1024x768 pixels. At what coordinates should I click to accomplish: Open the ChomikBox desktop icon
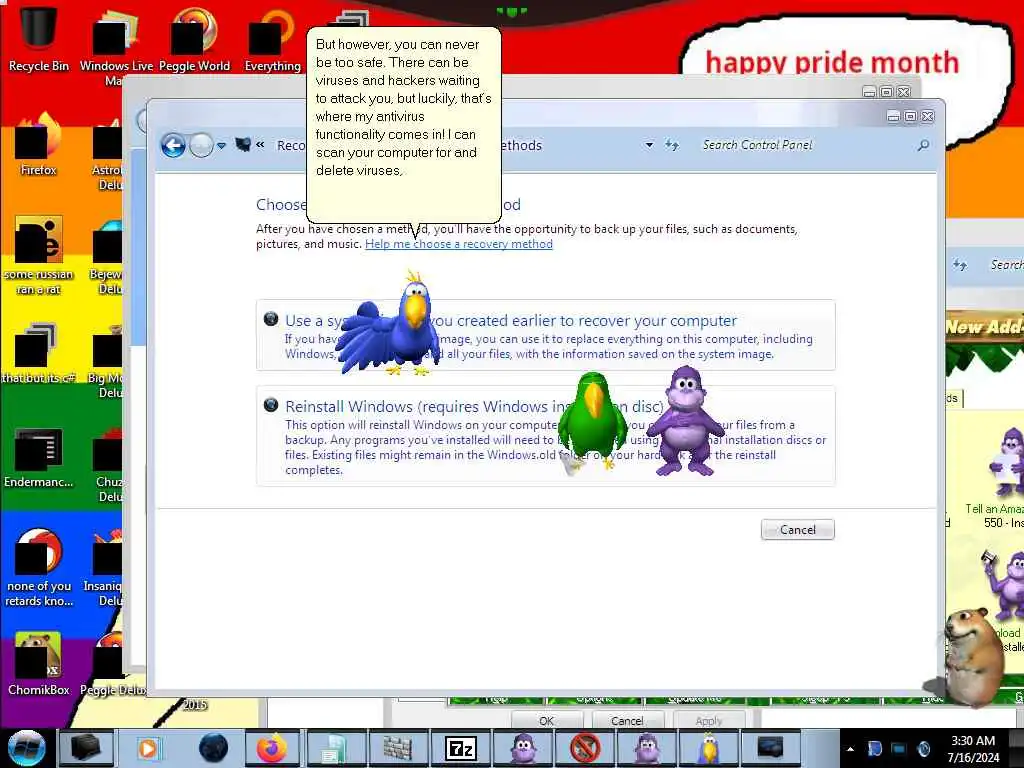coord(39,664)
